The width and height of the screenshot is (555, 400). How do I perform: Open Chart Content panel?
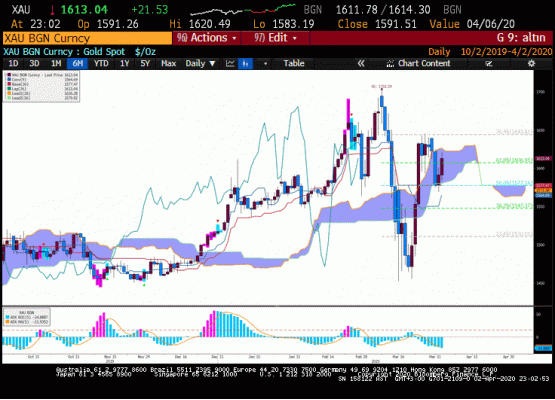[x=419, y=64]
